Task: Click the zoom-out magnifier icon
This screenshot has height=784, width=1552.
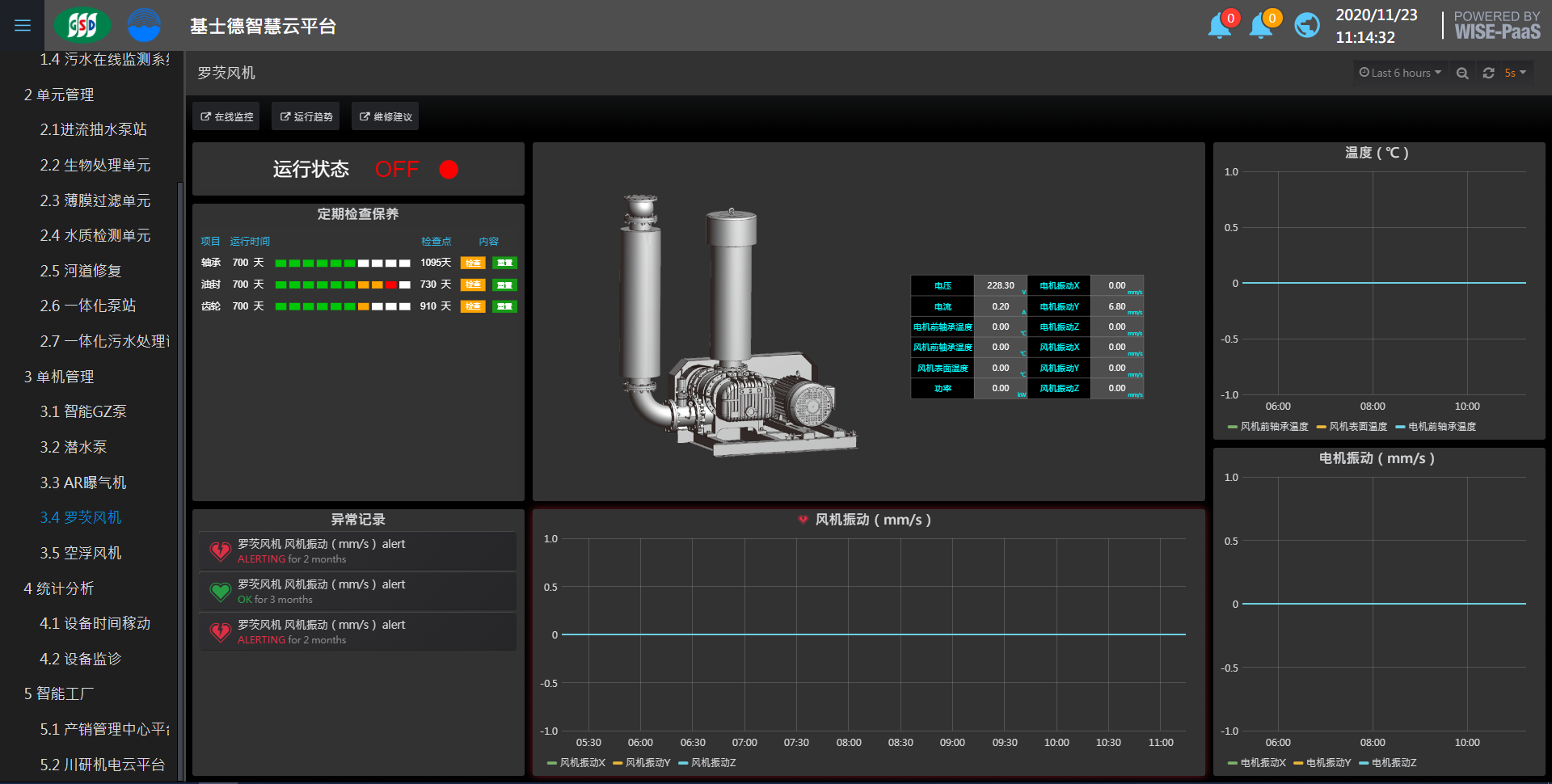Action: tap(1462, 73)
